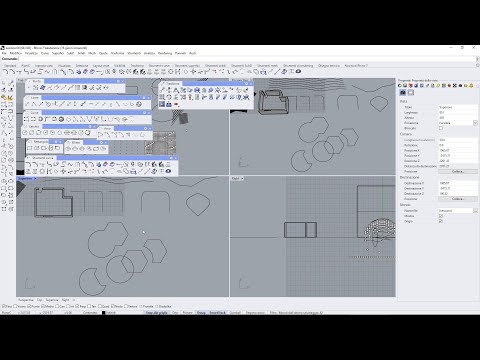Enable the Bloccata checkbox in view properties

[441, 128]
